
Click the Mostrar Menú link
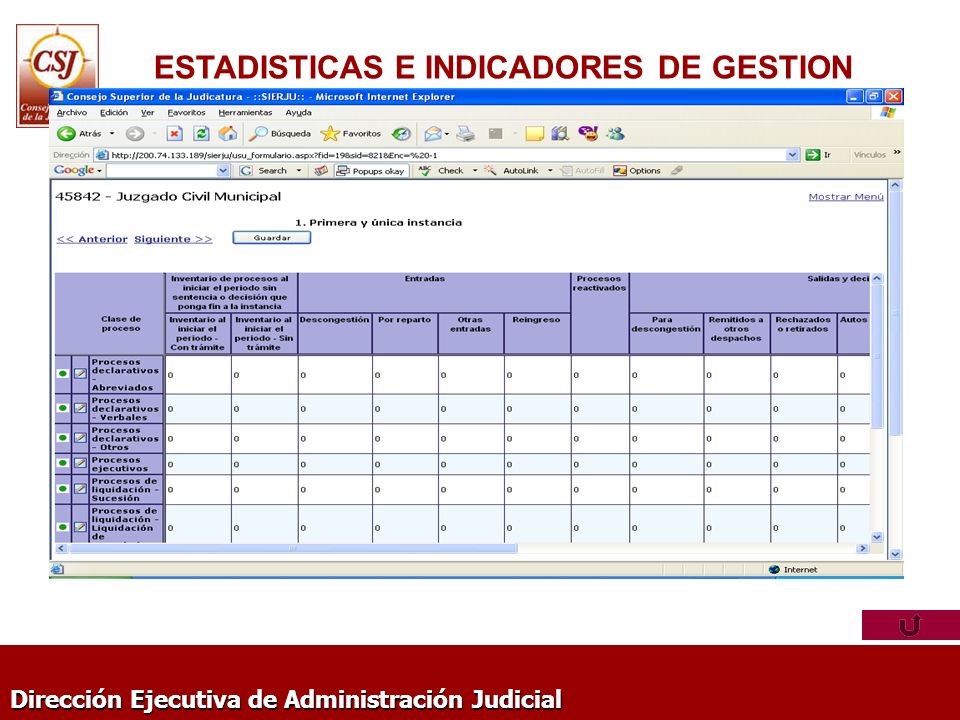846,197
